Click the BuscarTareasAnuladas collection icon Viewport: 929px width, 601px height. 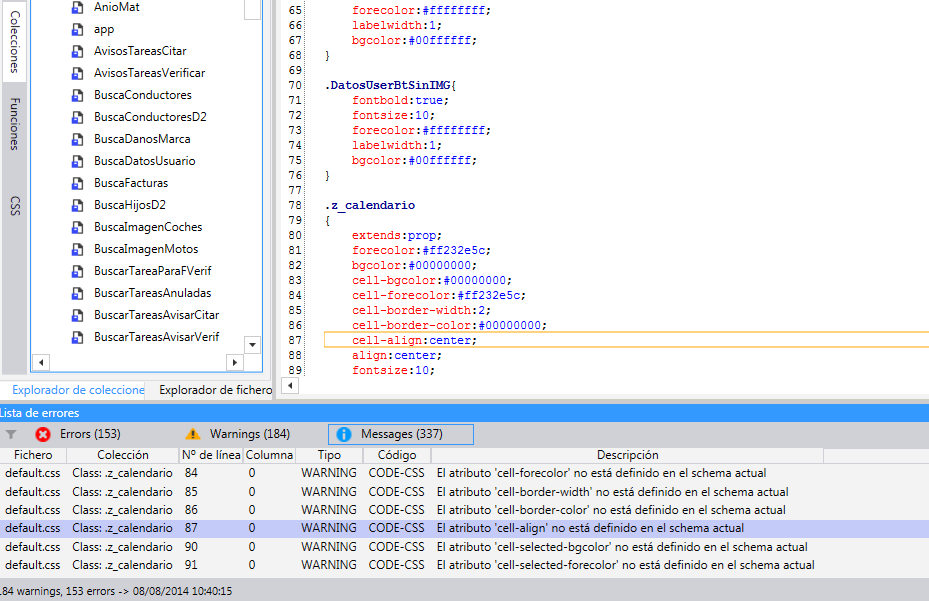click(x=77, y=293)
